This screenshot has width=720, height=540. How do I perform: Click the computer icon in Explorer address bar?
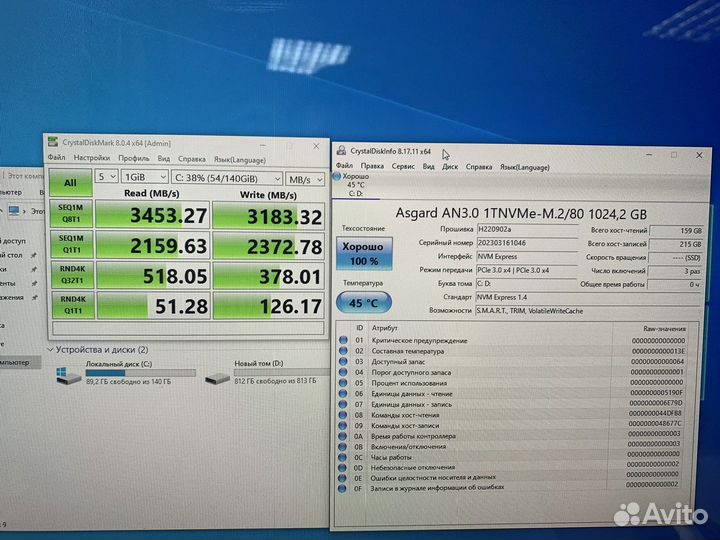[x=14, y=211]
